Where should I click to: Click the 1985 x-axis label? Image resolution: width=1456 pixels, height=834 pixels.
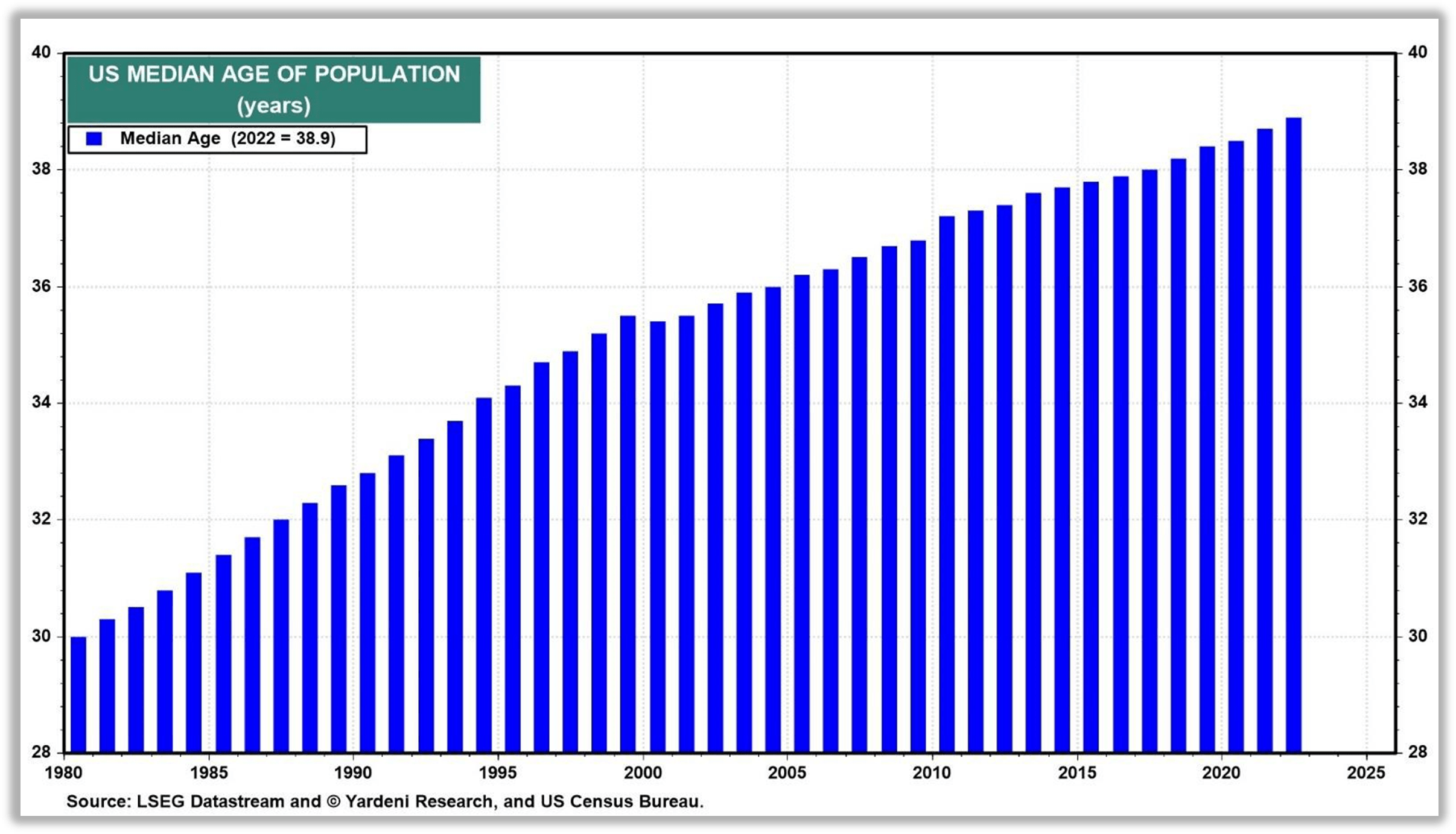[x=209, y=772]
